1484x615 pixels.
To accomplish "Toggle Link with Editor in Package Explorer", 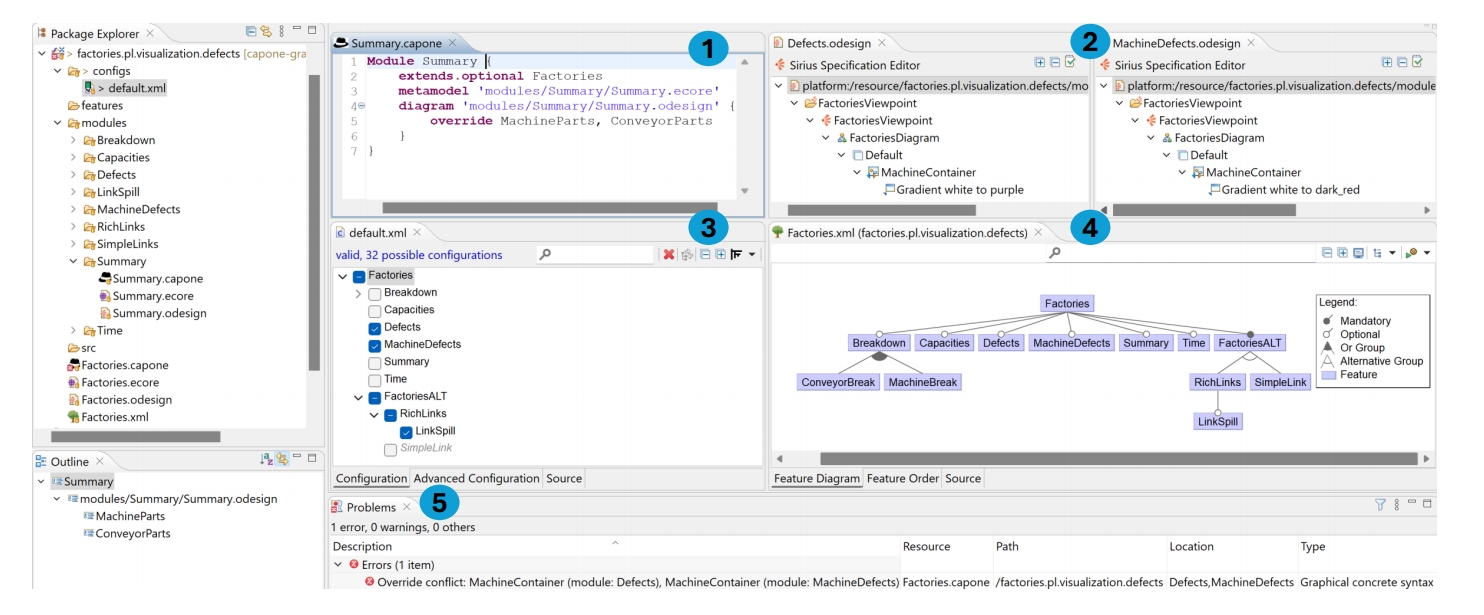I will 266,33.
